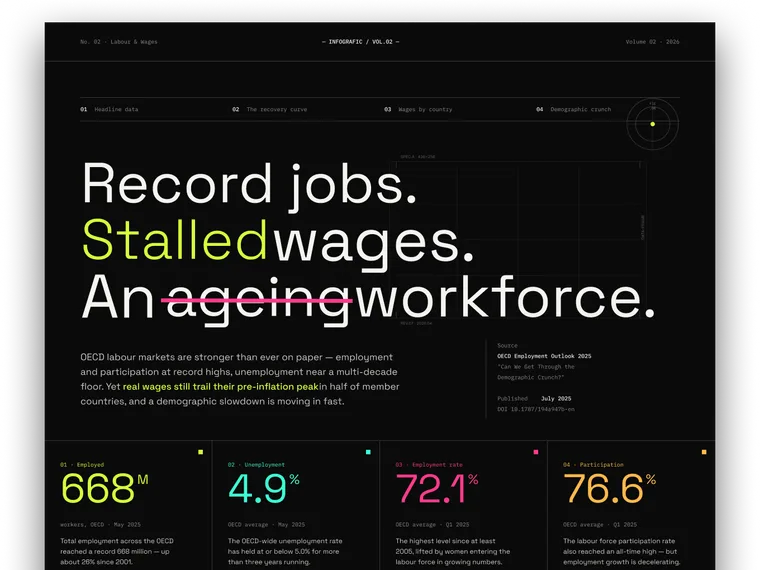Click the 'Published' label
Viewport: 760px width, 570px height.
click(512, 399)
